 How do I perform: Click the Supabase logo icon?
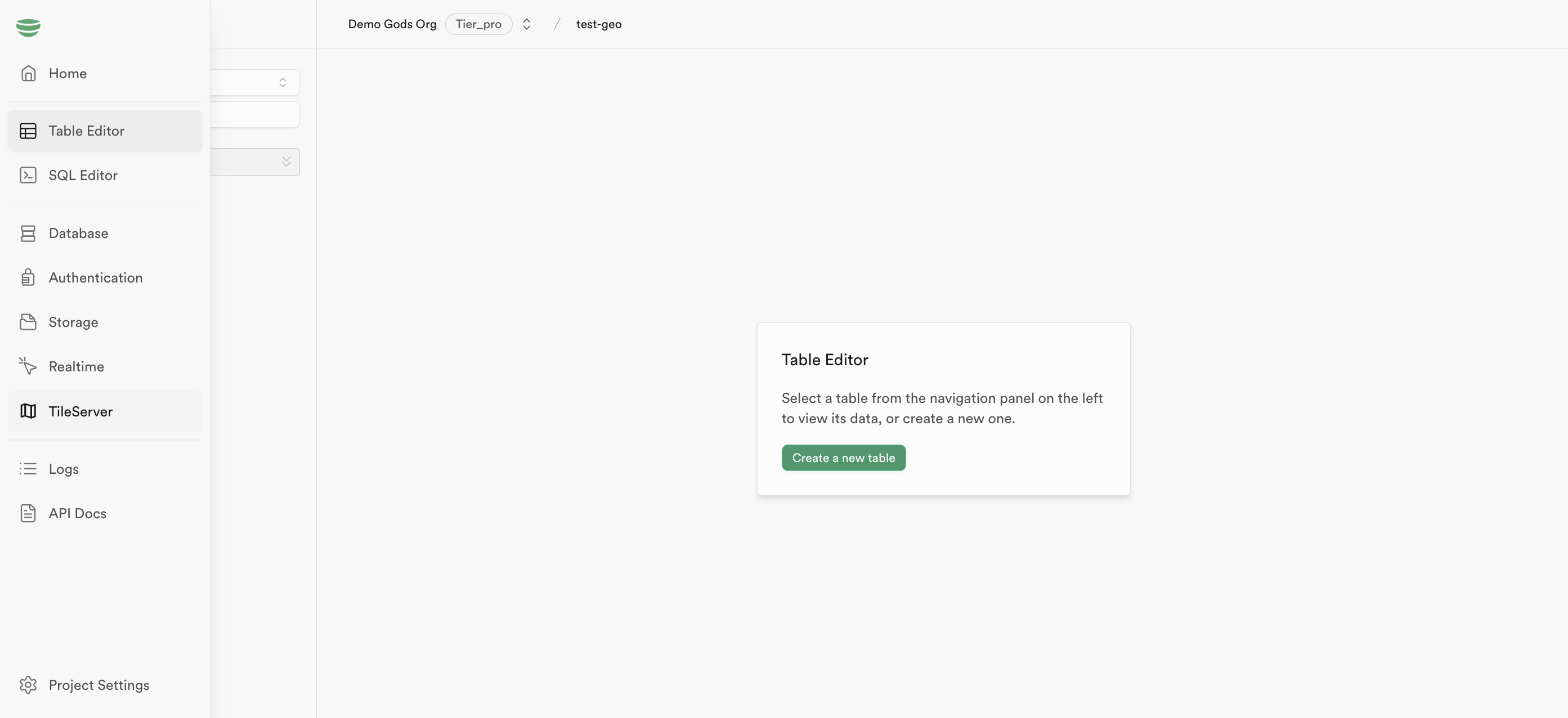tap(28, 28)
